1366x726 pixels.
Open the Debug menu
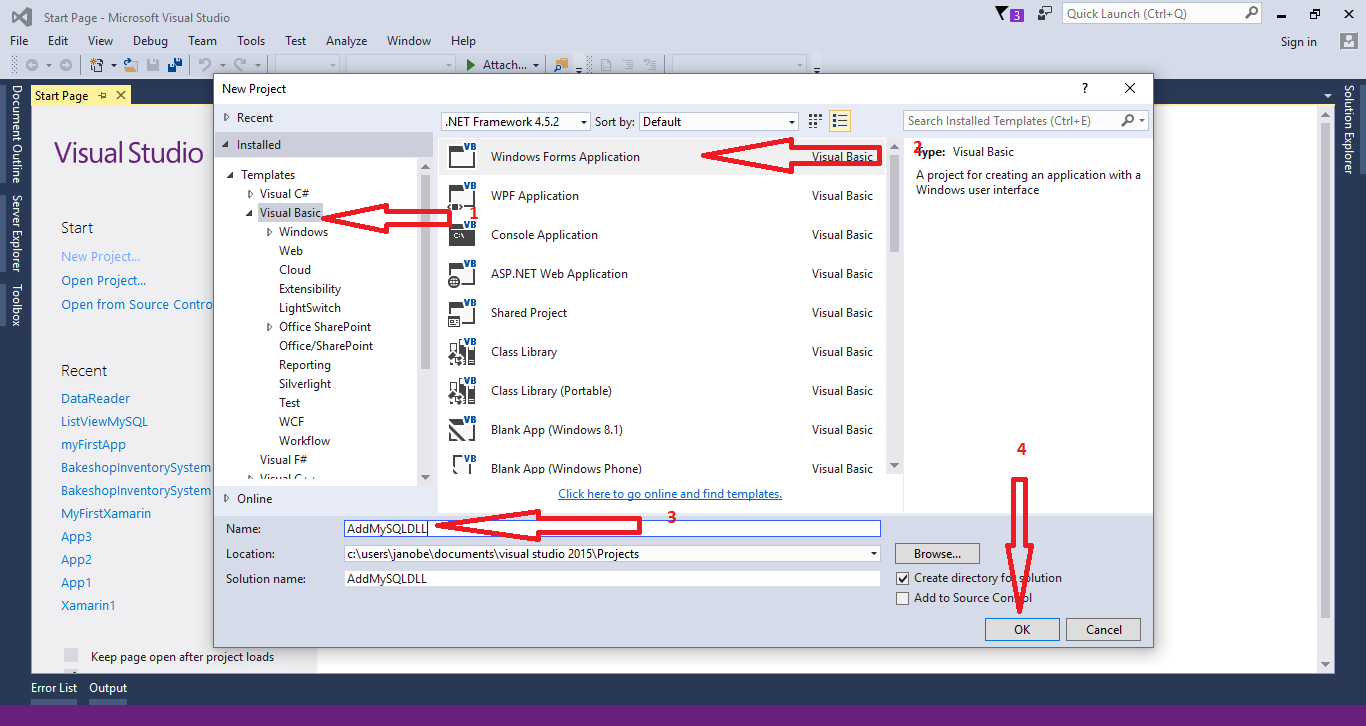[150, 41]
